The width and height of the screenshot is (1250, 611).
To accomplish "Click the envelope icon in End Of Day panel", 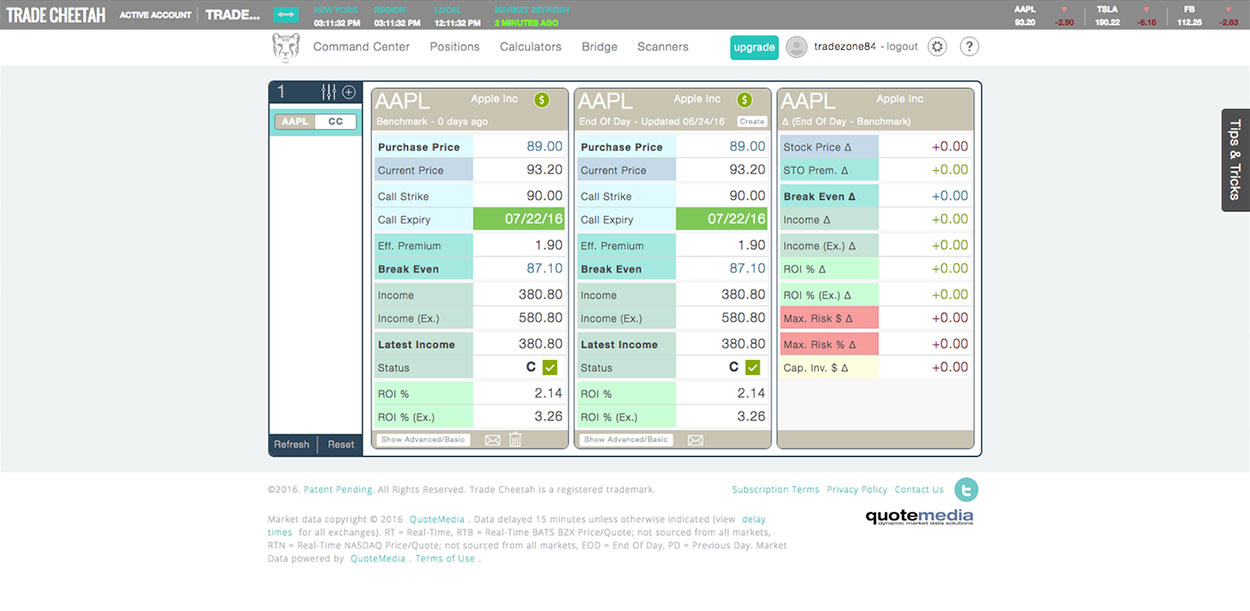I will [x=695, y=440].
